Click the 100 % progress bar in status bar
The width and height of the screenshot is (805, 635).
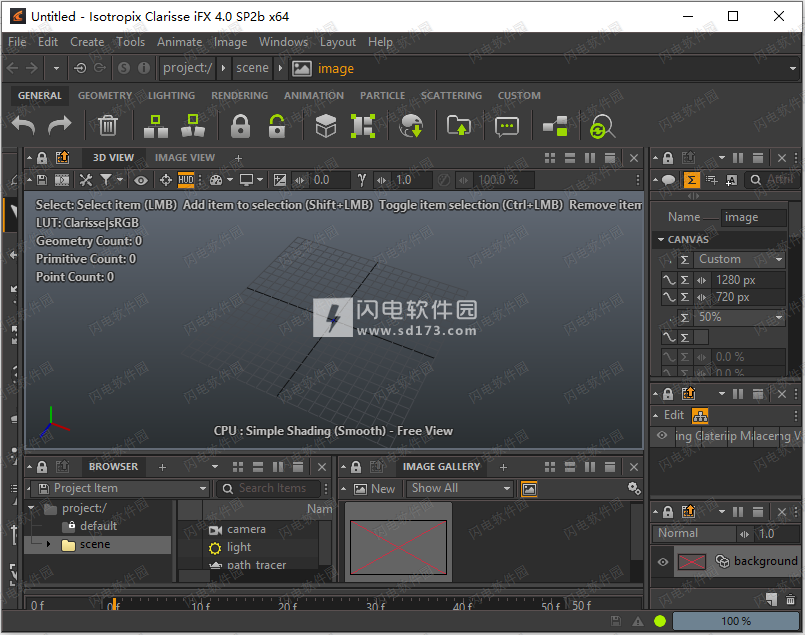[x=735, y=621]
